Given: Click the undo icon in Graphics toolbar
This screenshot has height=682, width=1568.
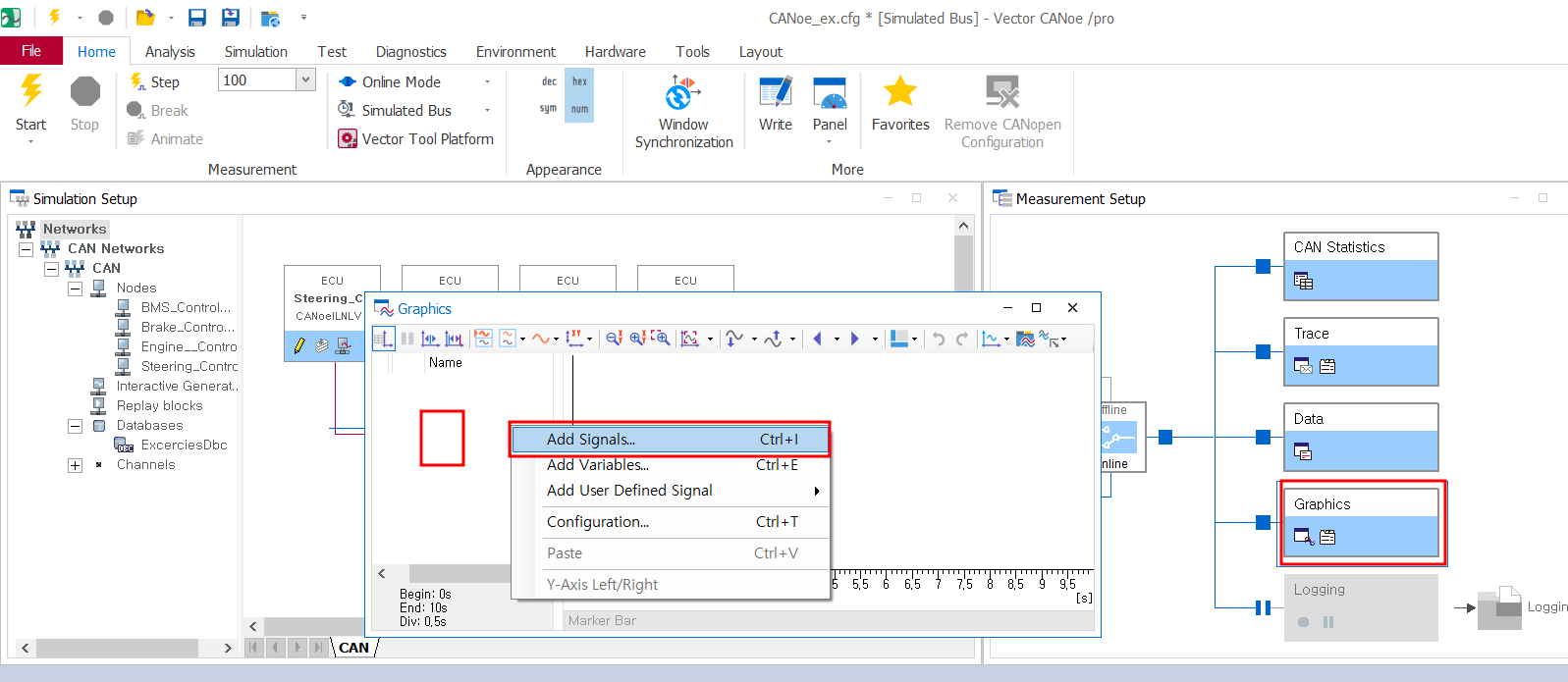Looking at the screenshot, I should [x=939, y=339].
